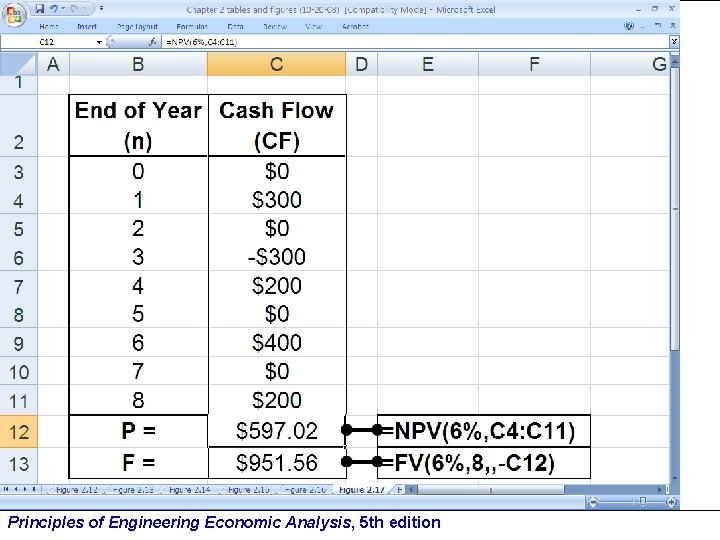Switch to Figure 2.15 sheet tab

pos(248,489)
